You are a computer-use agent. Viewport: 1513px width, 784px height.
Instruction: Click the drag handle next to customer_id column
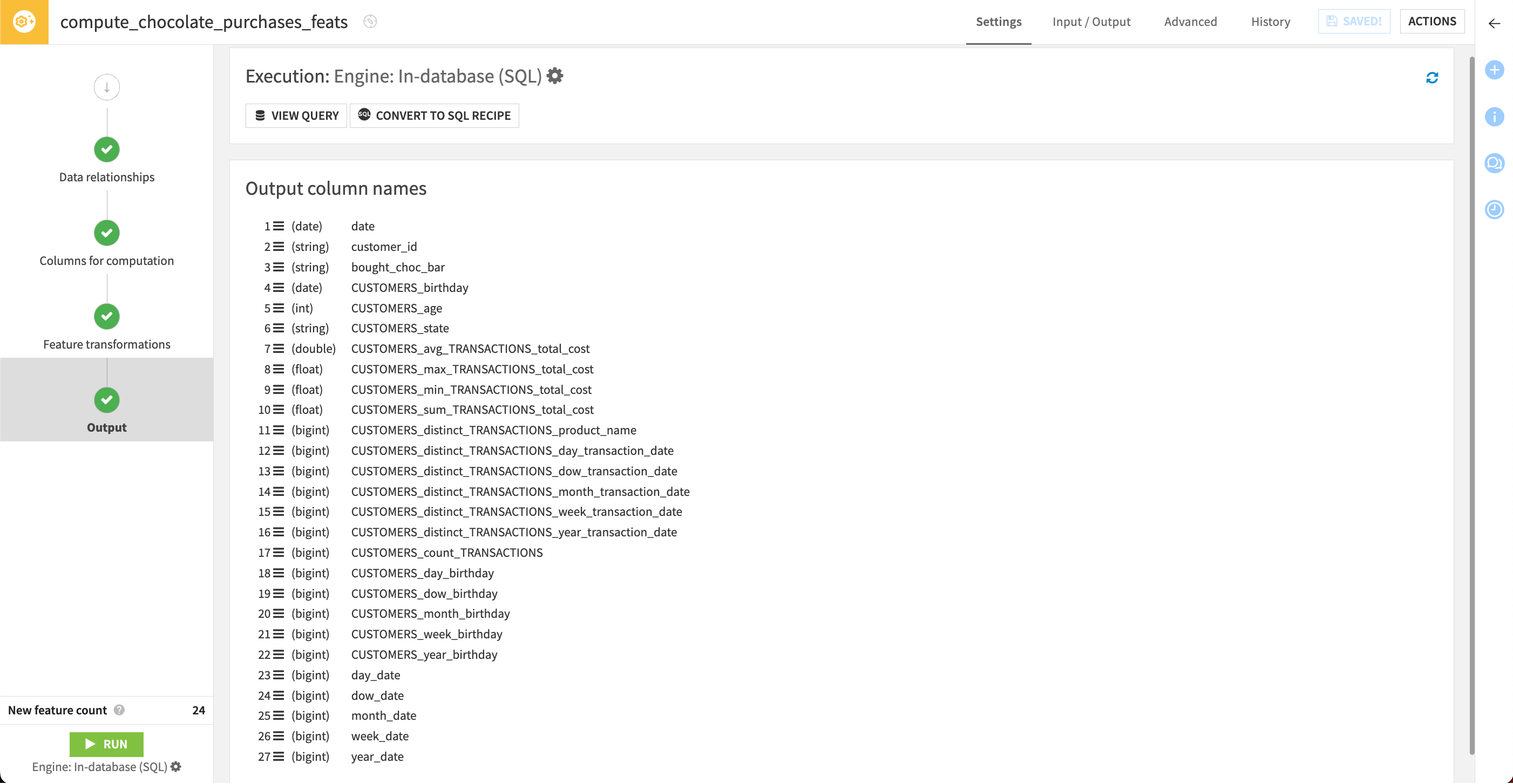click(280, 246)
